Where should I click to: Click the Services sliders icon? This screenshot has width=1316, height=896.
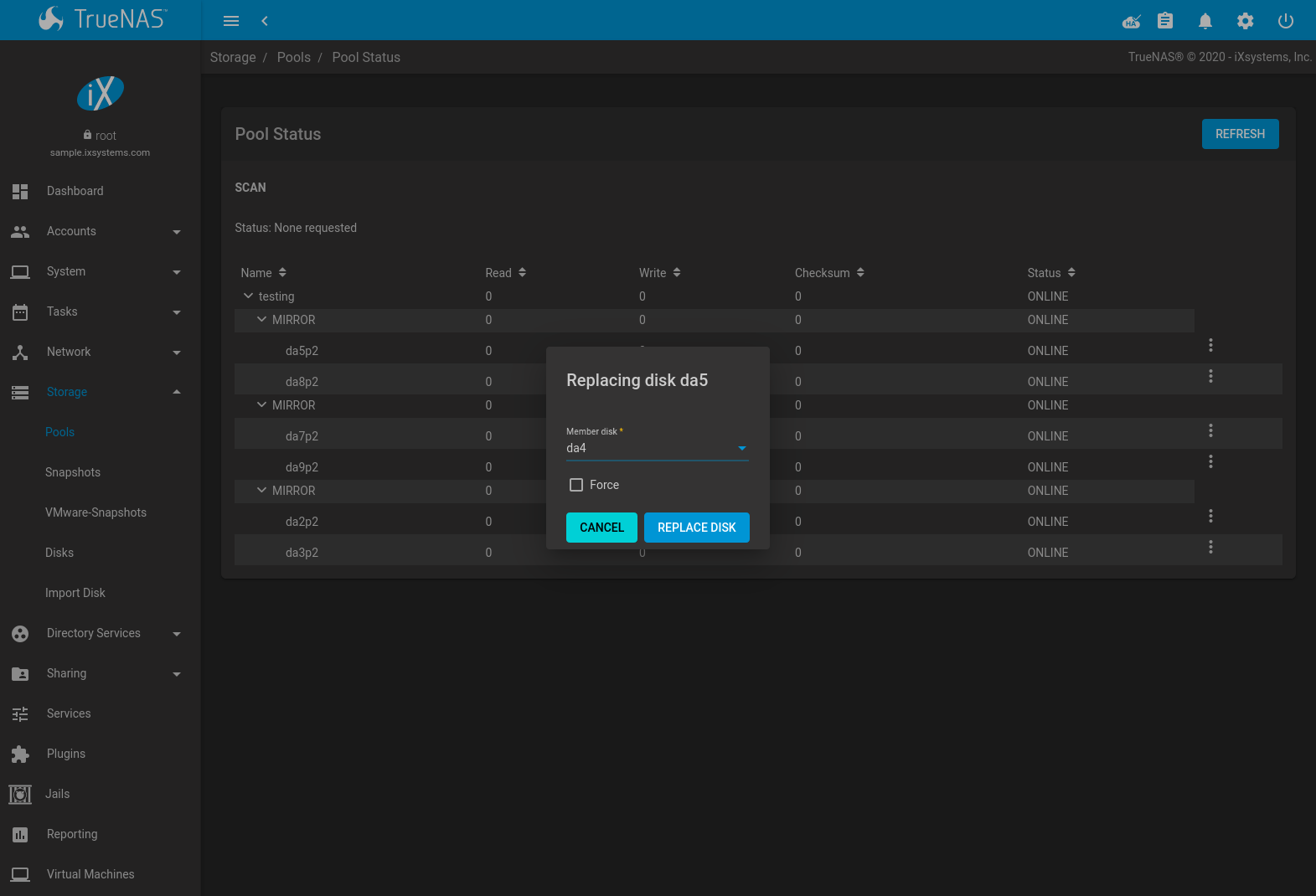(x=20, y=714)
